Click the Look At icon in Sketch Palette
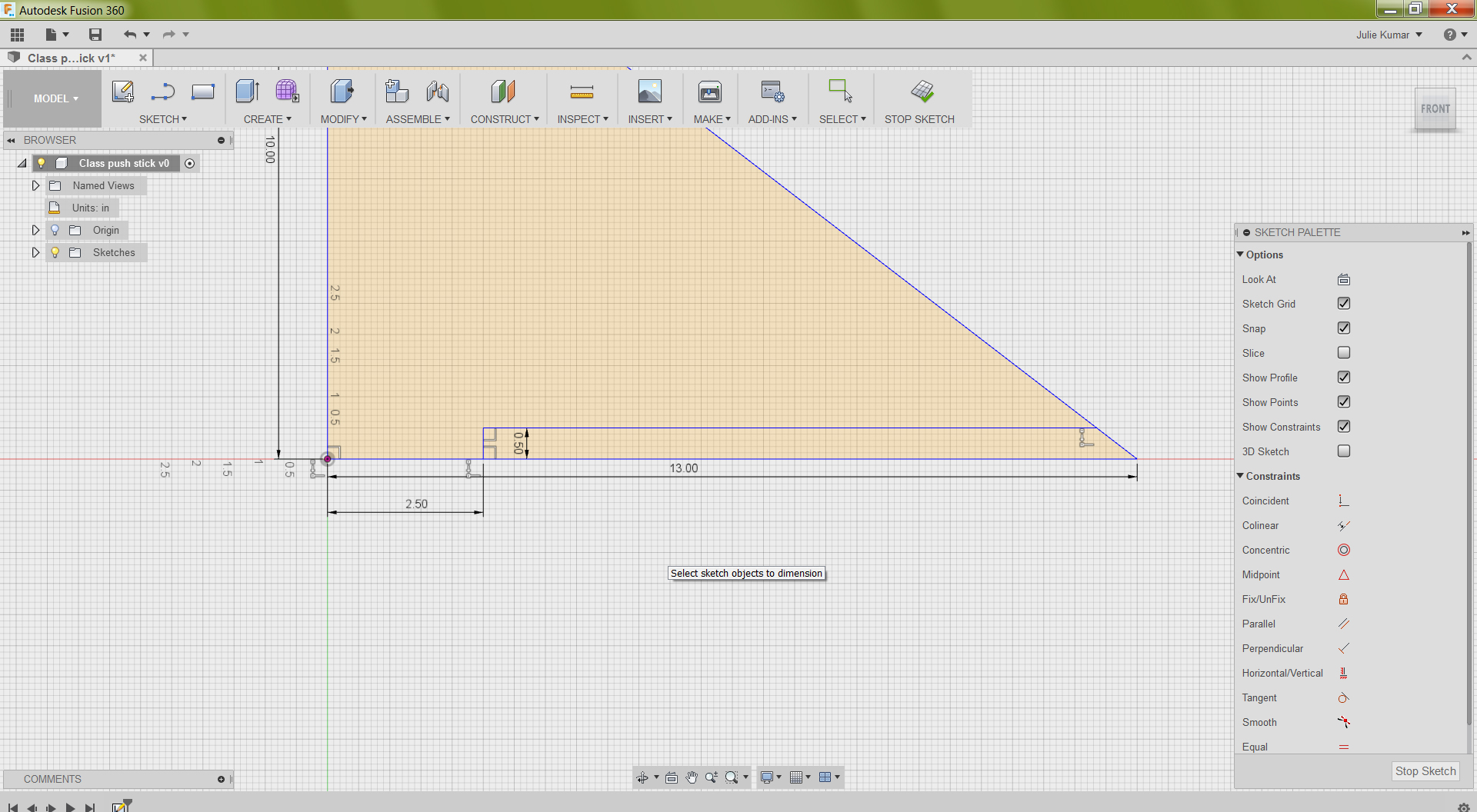The height and width of the screenshot is (812, 1477). pos(1344,280)
